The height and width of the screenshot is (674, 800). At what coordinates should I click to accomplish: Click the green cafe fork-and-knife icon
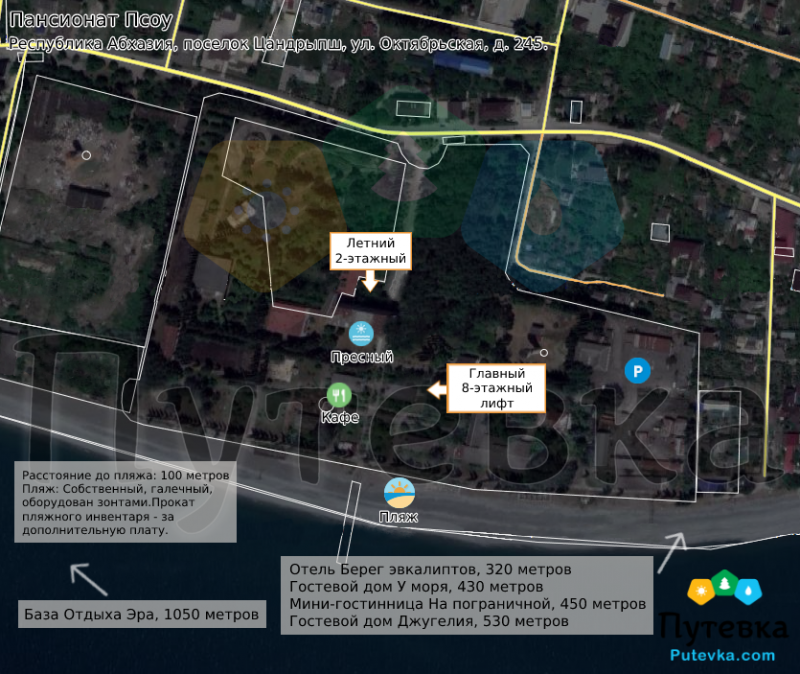(x=339, y=394)
